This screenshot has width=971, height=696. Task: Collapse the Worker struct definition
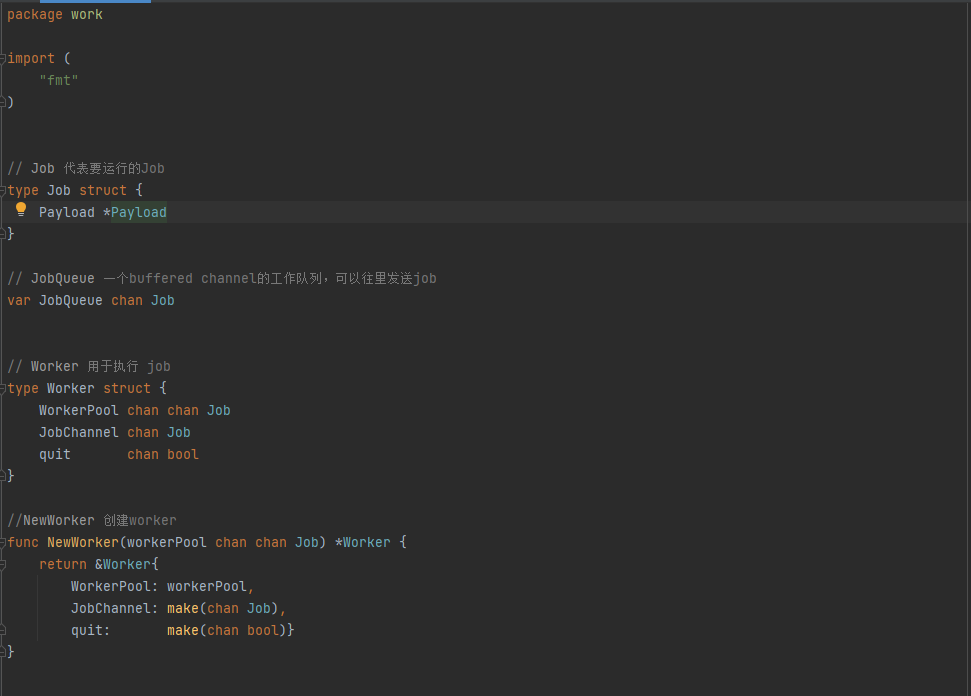(4, 388)
